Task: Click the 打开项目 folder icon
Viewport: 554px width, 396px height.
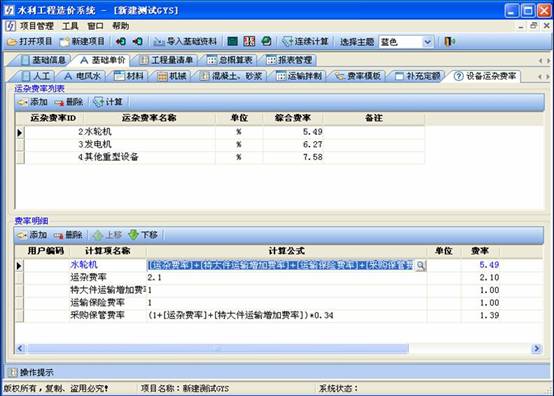Action: tap(12, 42)
